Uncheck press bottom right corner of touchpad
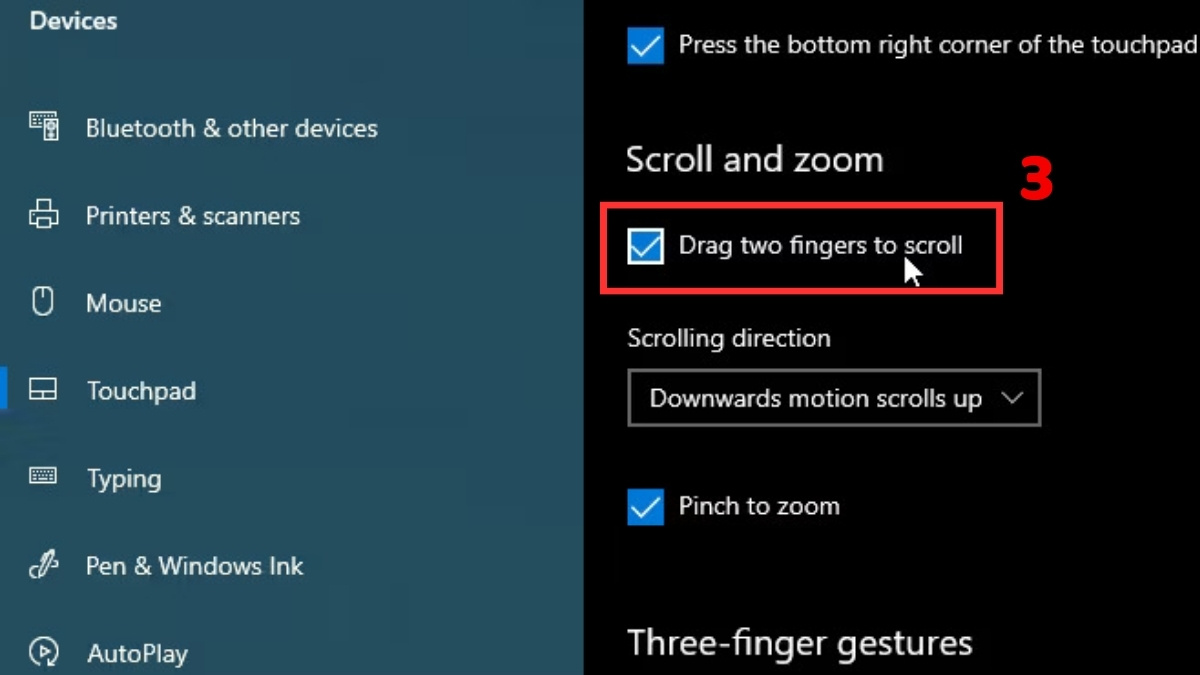This screenshot has height=675, width=1200. (645, 45)
